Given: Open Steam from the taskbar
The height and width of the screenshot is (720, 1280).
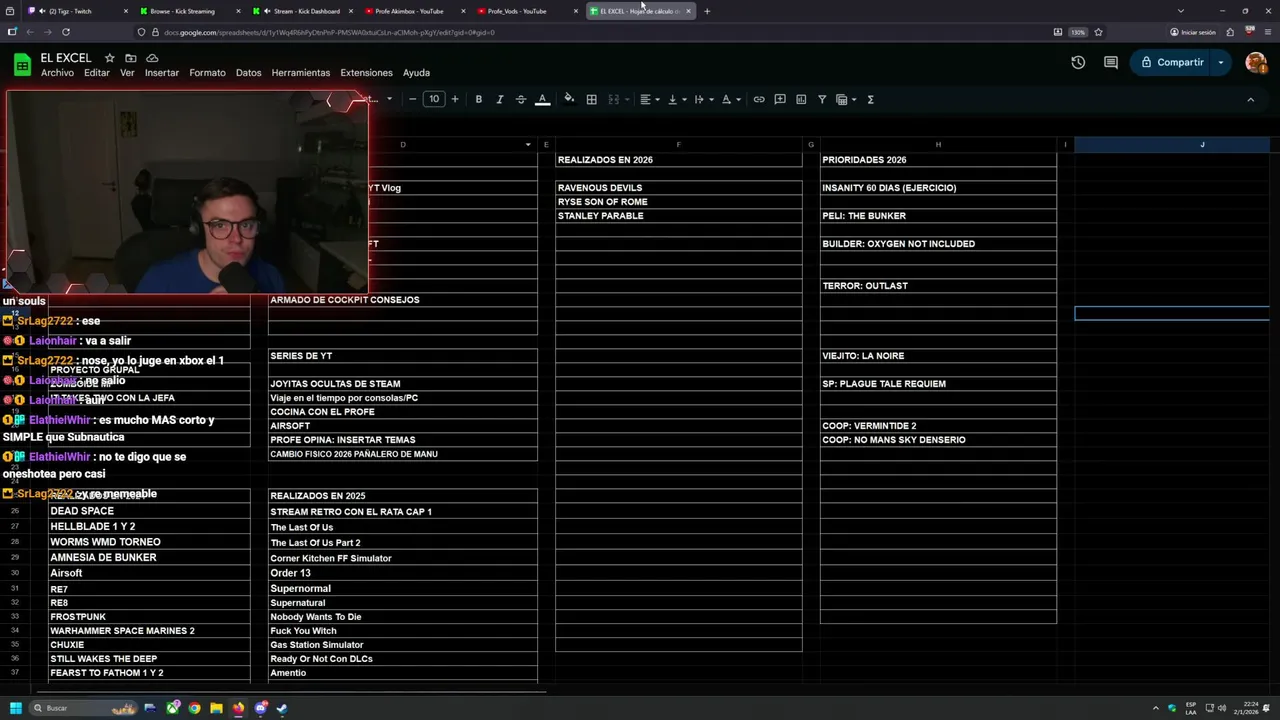Looking at the screenshot, I should point(282,708).
